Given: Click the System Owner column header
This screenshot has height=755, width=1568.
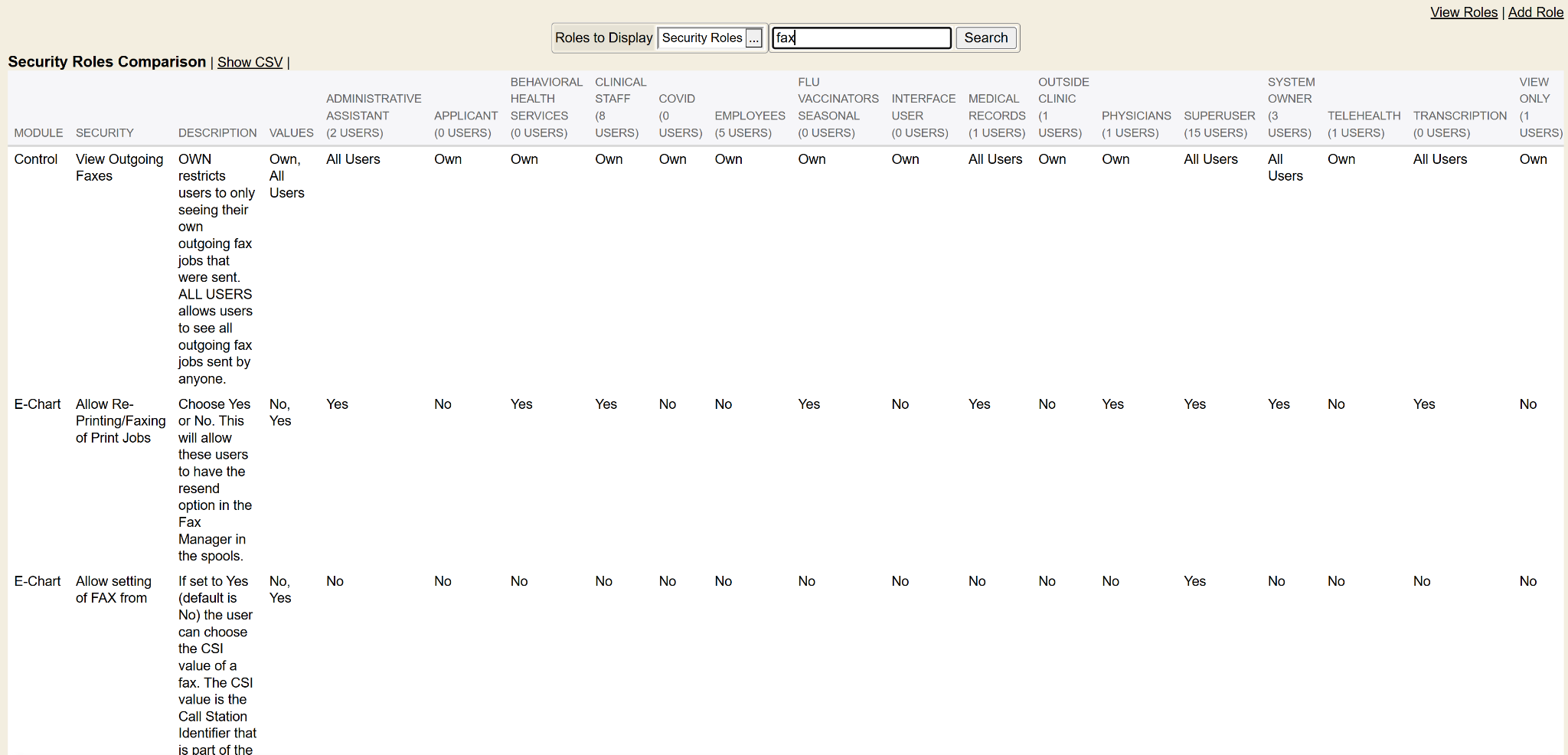Looking at the screenshot, I should (1290, 107).
